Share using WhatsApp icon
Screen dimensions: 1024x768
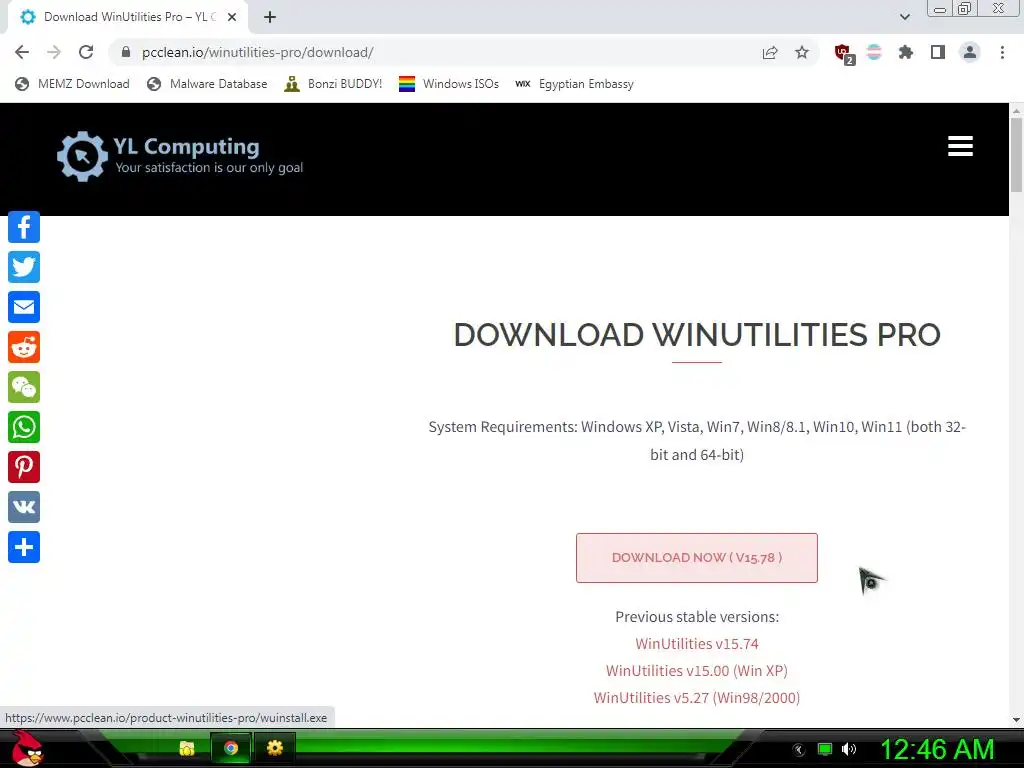tap(24, 427)
